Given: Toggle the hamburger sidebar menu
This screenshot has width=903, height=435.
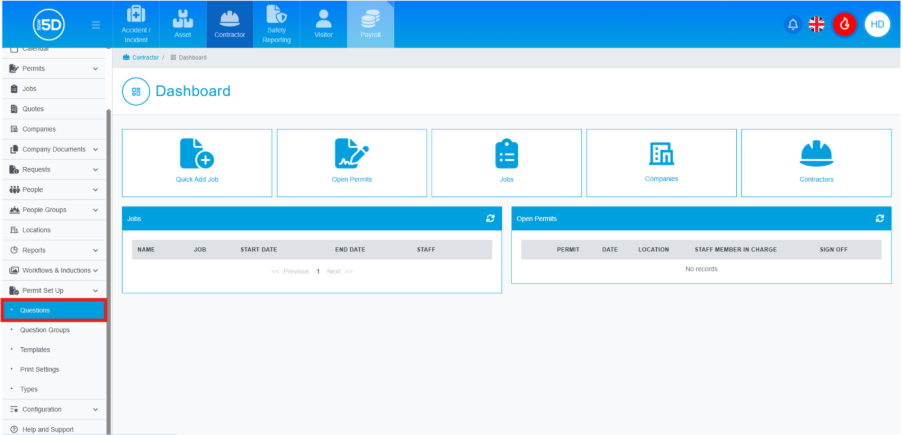Looking at the screenshot, I should pos(95,24).
